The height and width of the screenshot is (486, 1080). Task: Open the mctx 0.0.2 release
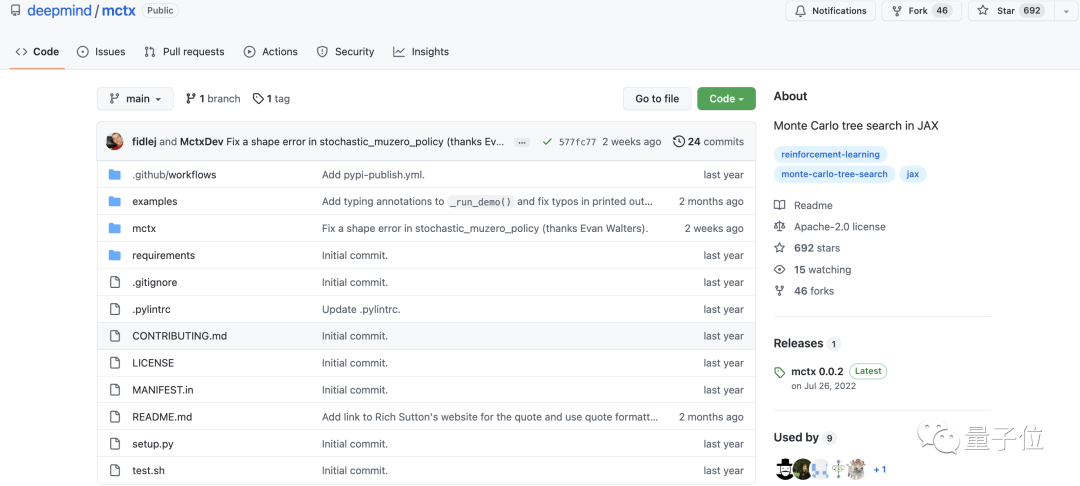(x=817, y=371)
